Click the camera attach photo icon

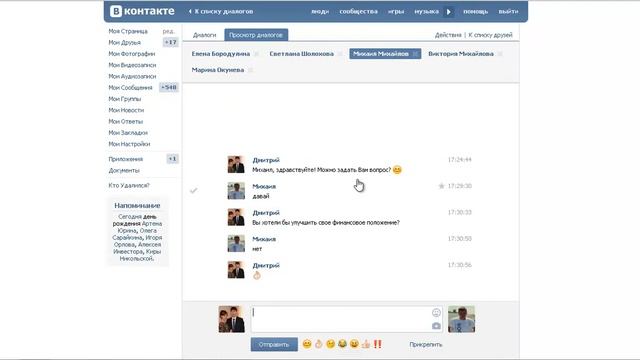click(436, 326)
